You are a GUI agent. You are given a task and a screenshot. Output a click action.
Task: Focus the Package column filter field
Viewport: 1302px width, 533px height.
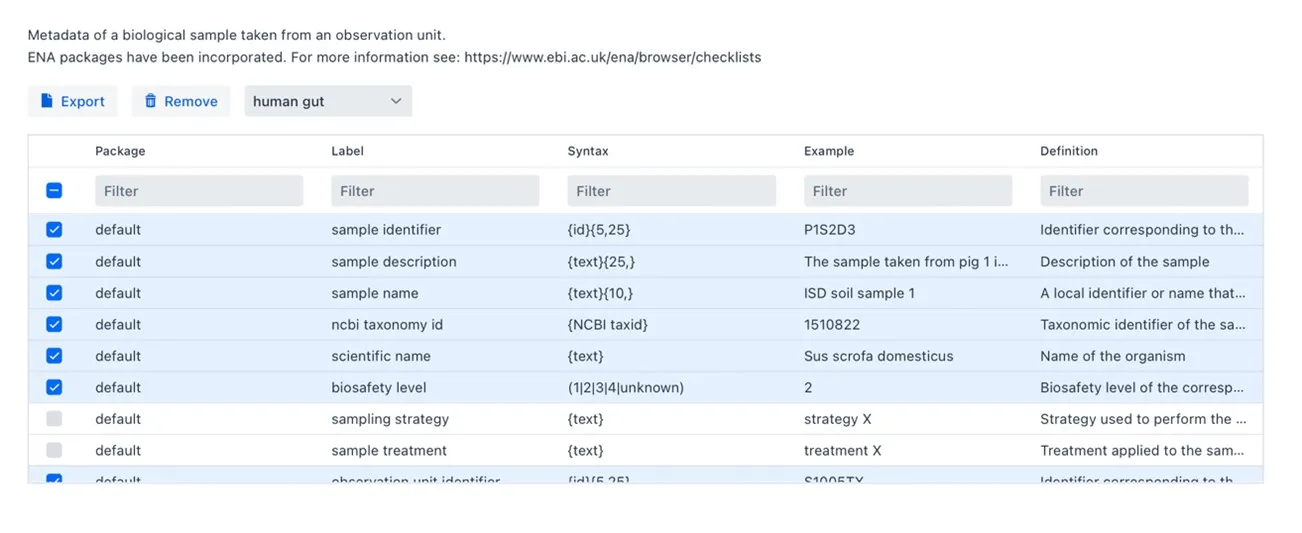(x=199, y=191)
